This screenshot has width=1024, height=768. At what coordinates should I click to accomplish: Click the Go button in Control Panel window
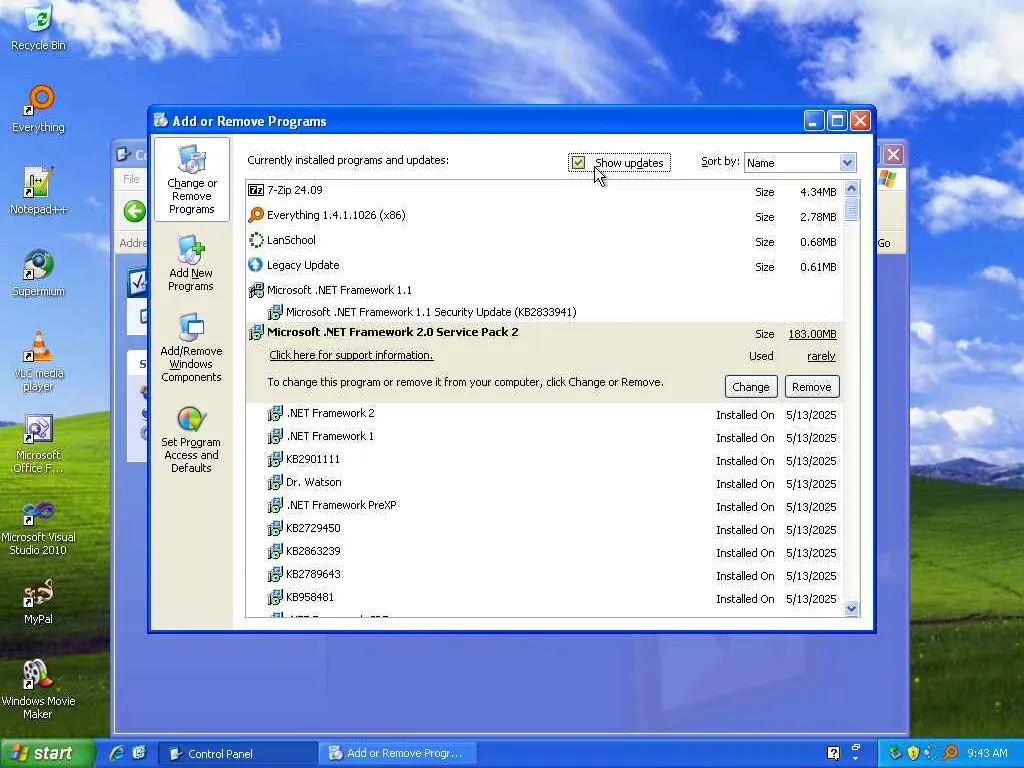pos(884,243)
